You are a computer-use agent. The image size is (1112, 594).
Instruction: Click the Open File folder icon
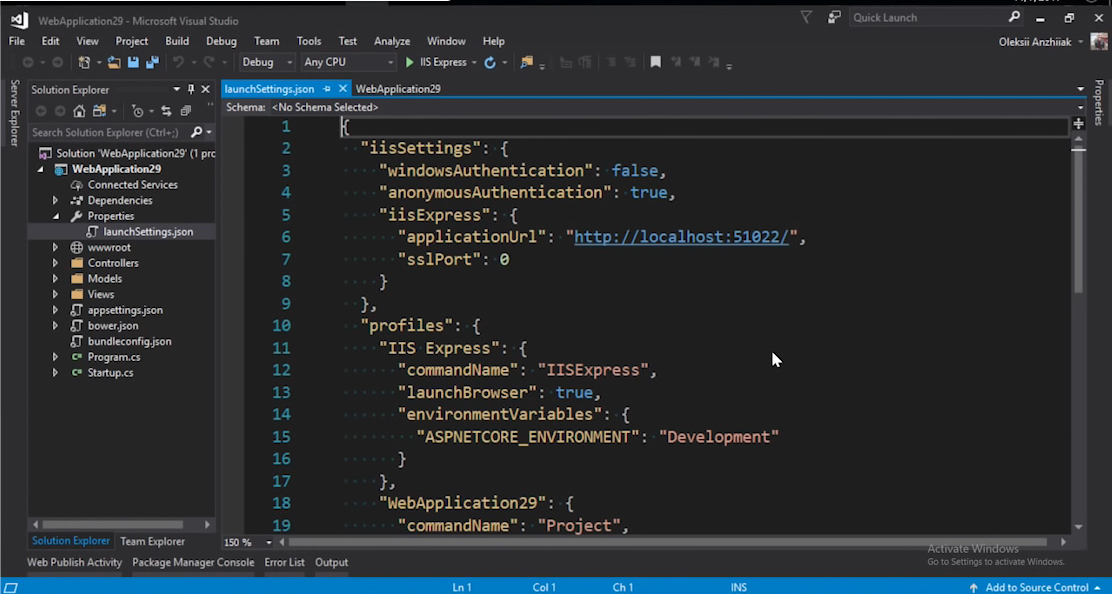pos(113,62)
